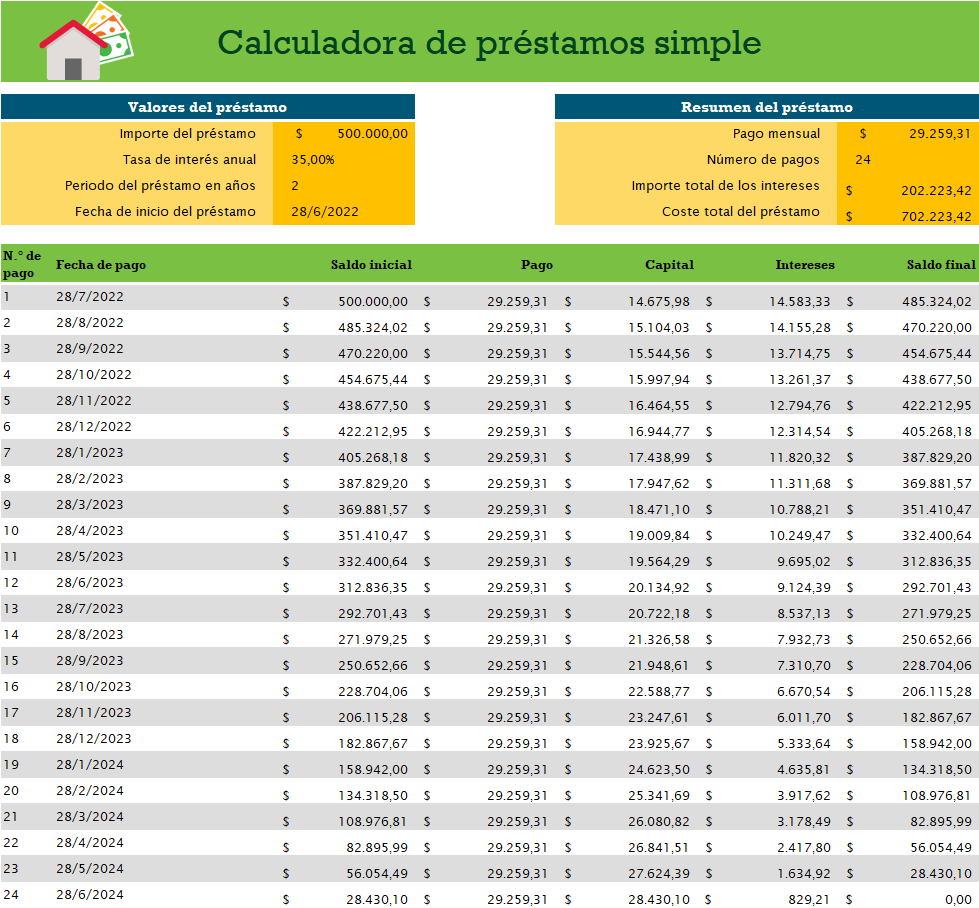Viewport: 979px width, 908px height.
Task: Select ending balance 422.212,95 in payment row 5
Action: (x=937, y=406)
